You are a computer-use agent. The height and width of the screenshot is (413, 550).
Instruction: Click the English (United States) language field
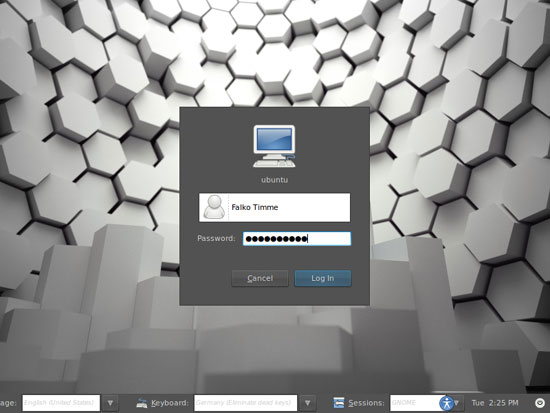tap(61, 403)
